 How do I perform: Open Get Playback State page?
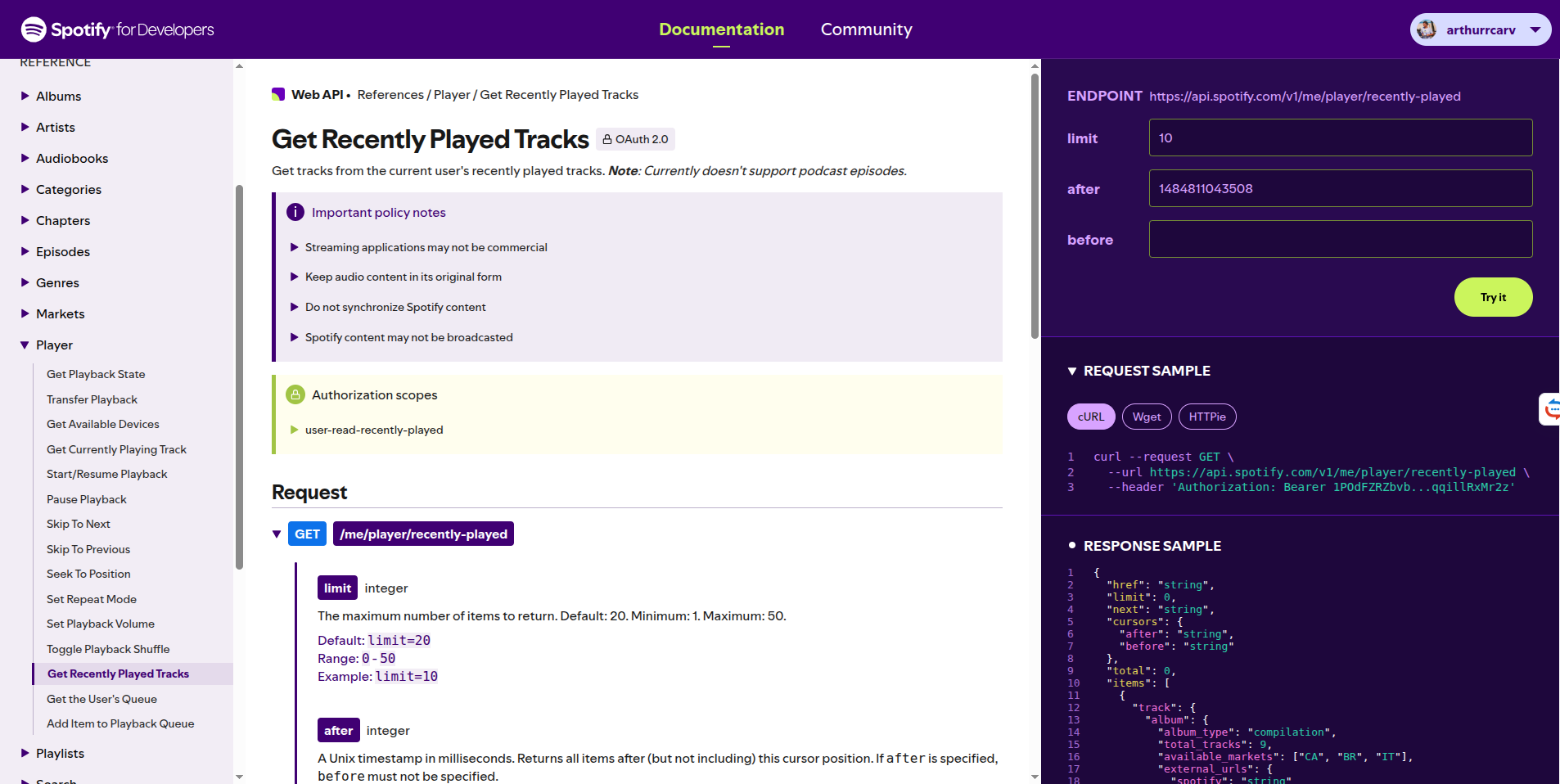(96, 374)
